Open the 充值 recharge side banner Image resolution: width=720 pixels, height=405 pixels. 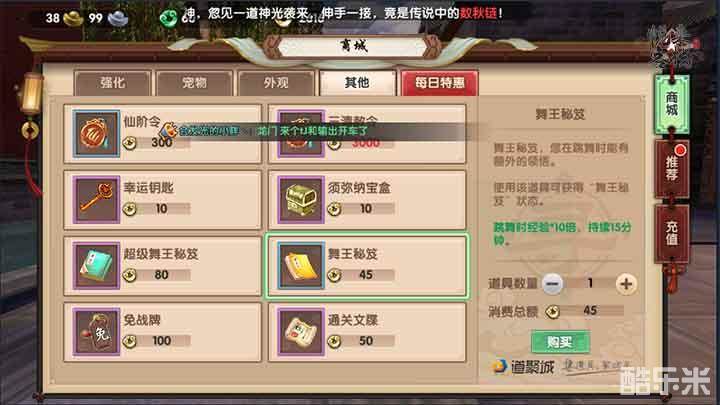click(672, 234)
